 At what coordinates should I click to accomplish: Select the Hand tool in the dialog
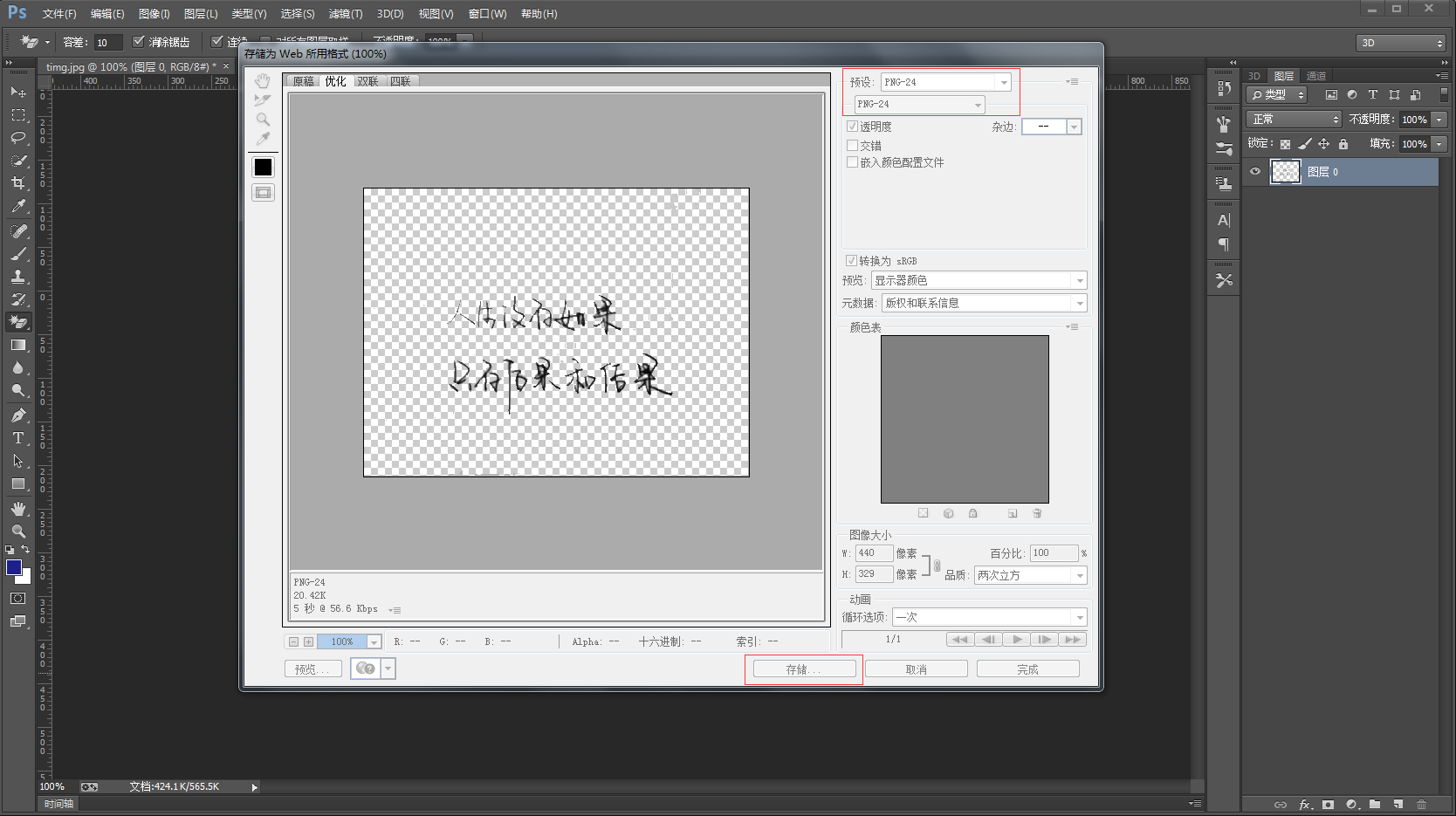click(x=263, y=79)
